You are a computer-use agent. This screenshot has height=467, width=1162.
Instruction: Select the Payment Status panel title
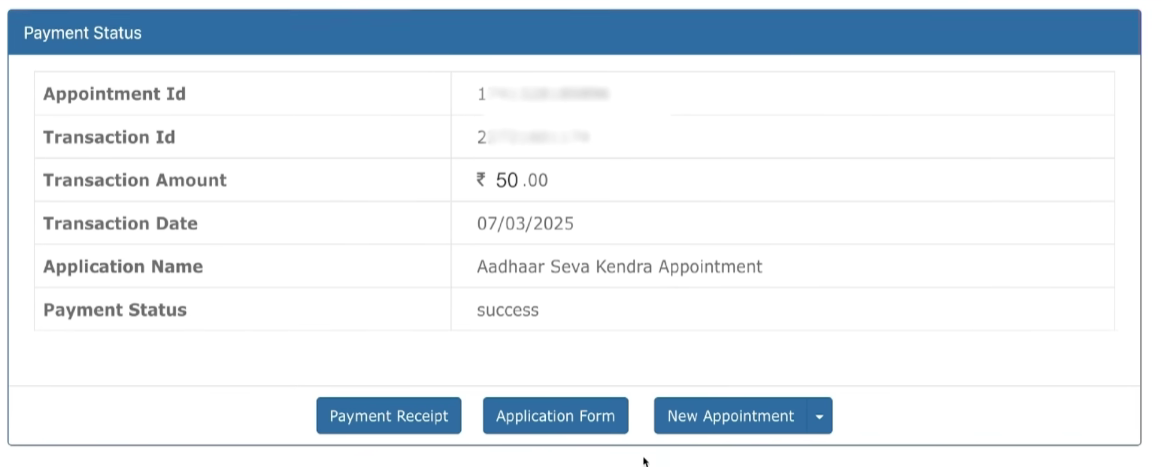(x=83, y=33)
